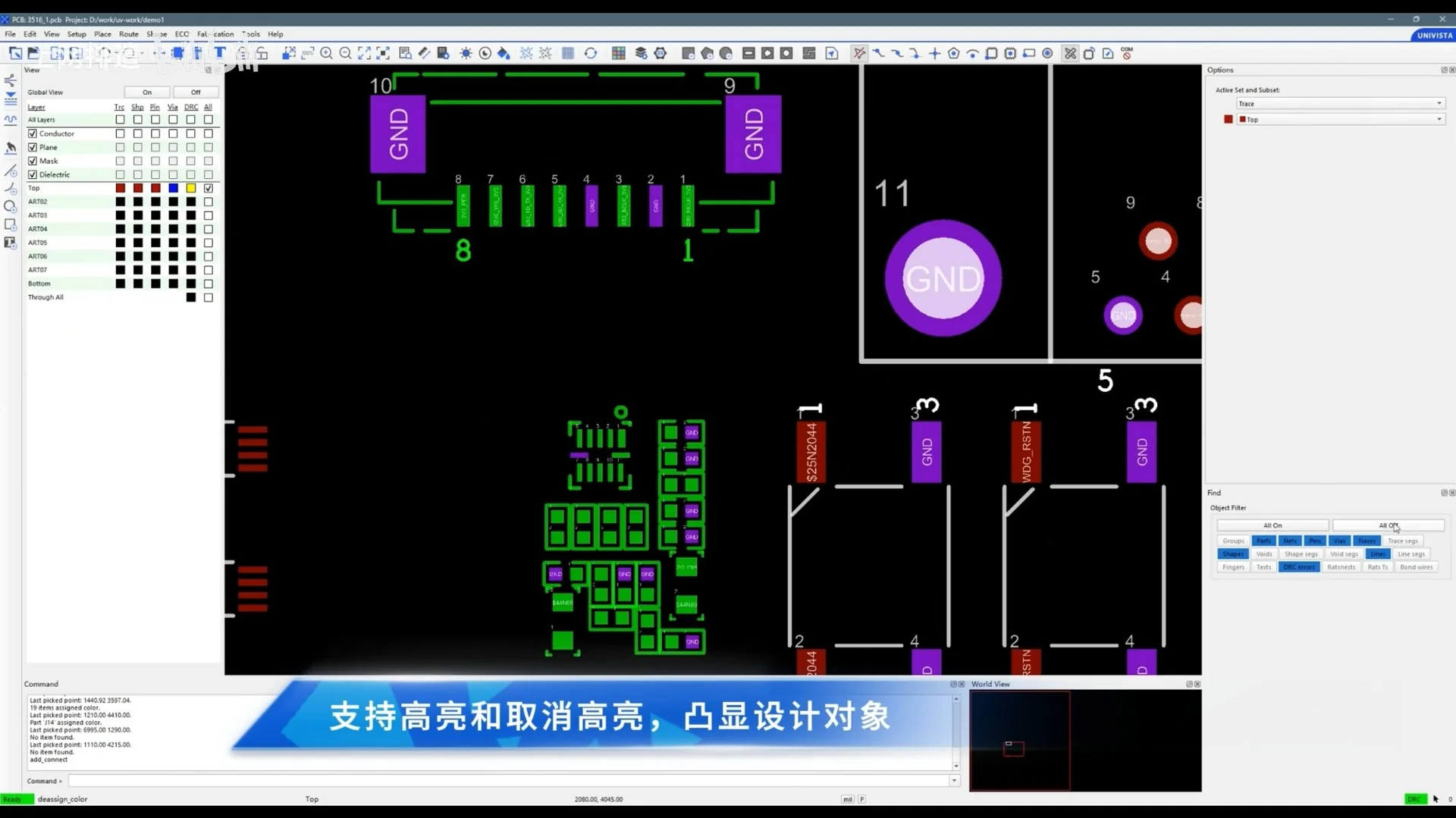Click the All On filter button
The height and width of the screenshot is (818, 1456).
(1273, 525)
